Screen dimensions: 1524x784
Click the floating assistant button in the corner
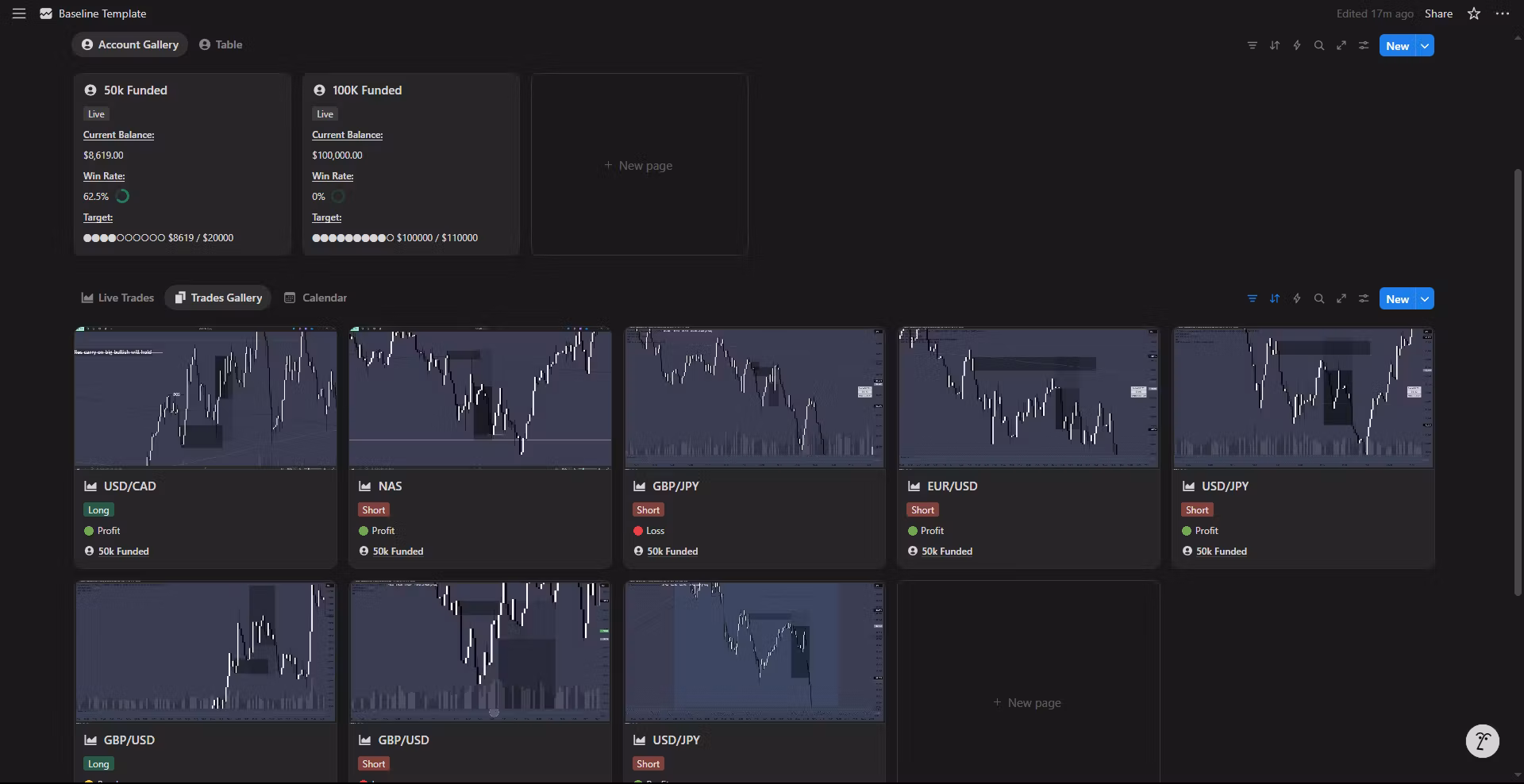[x=1482, y=742]
